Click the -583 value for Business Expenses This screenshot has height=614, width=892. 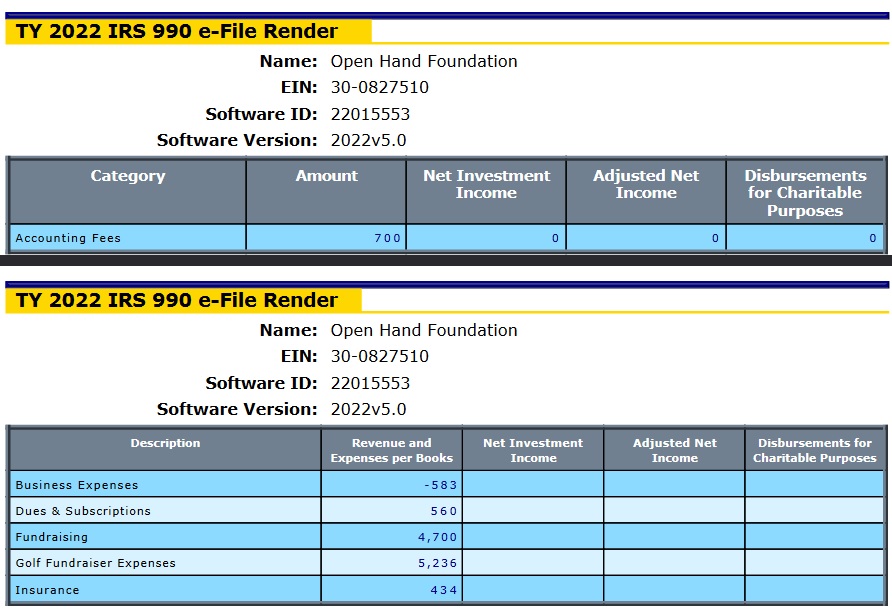coord(440,485)
